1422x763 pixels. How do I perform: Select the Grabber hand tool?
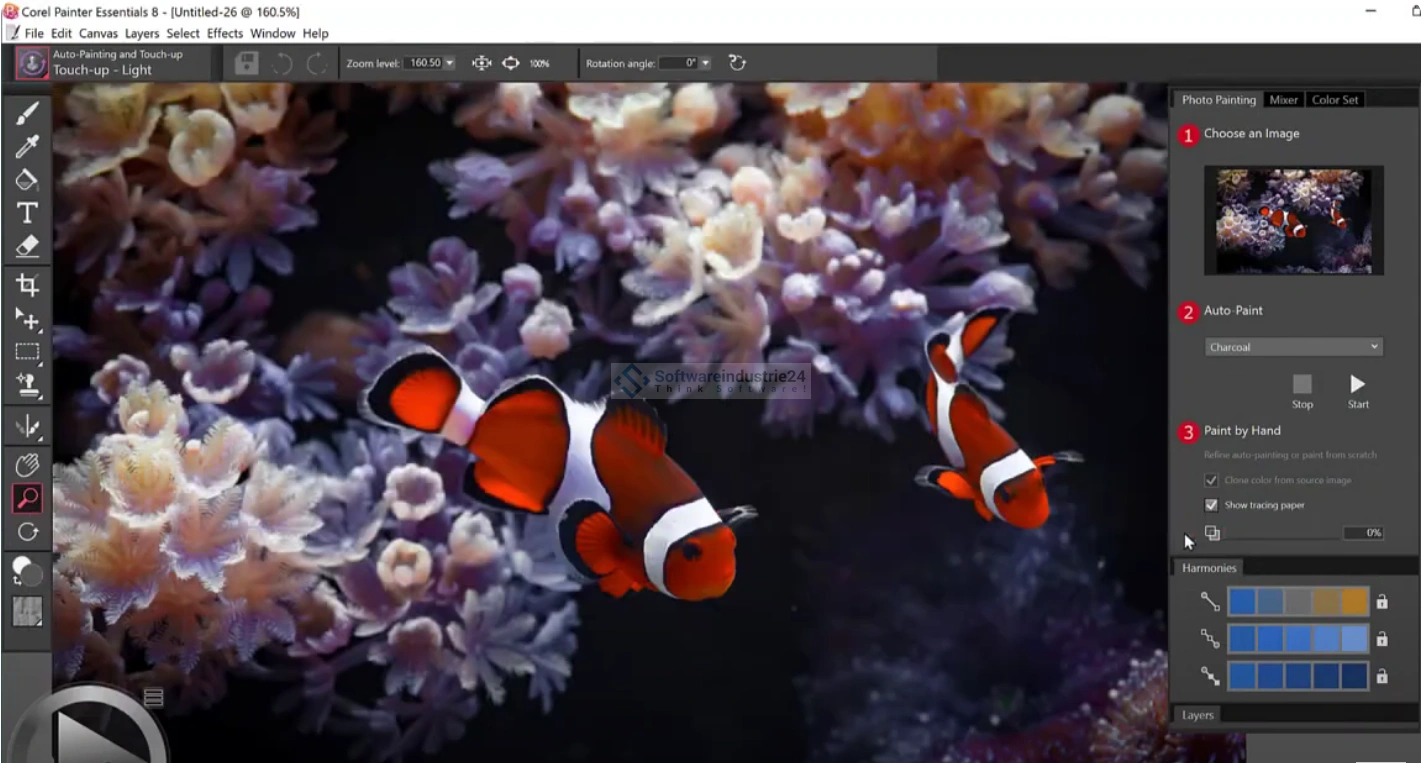pos(27,464)
